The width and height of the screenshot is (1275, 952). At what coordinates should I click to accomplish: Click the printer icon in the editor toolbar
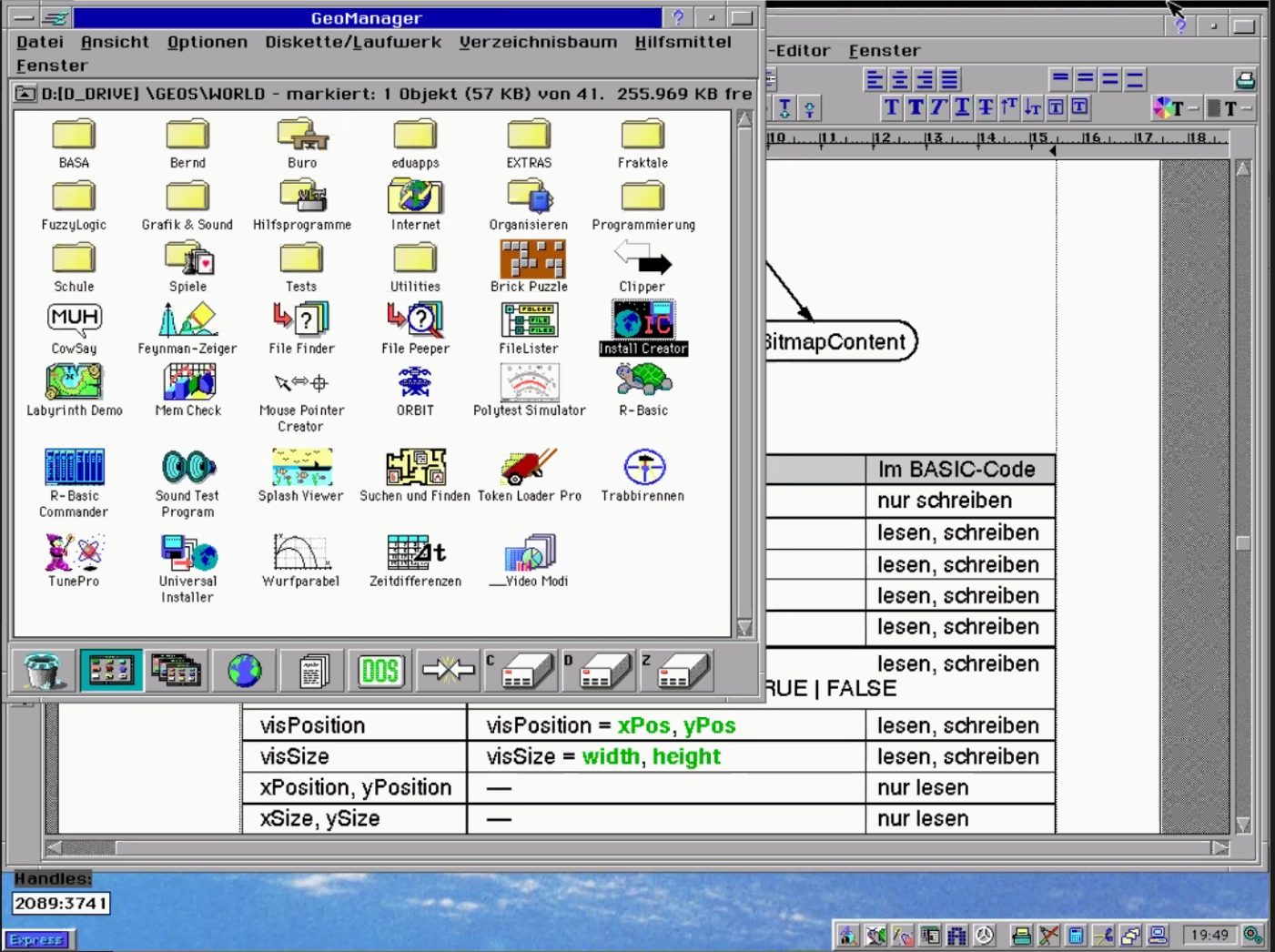[x=1245, y=80]
